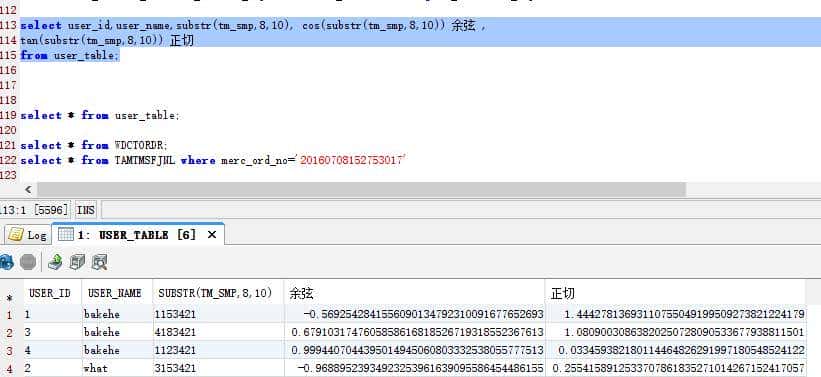Click the INS insert mode indicator
This screenshot has width=821, height=377.
(x=86, y=210)
